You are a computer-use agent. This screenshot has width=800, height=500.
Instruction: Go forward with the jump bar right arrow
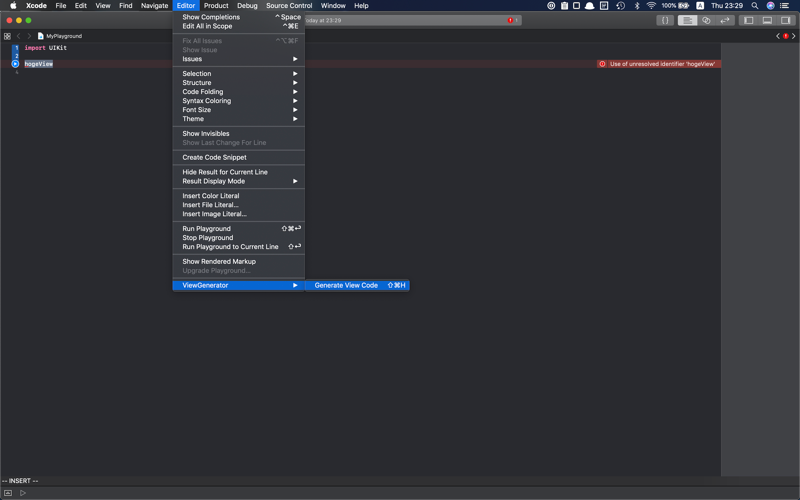[29, 36]
